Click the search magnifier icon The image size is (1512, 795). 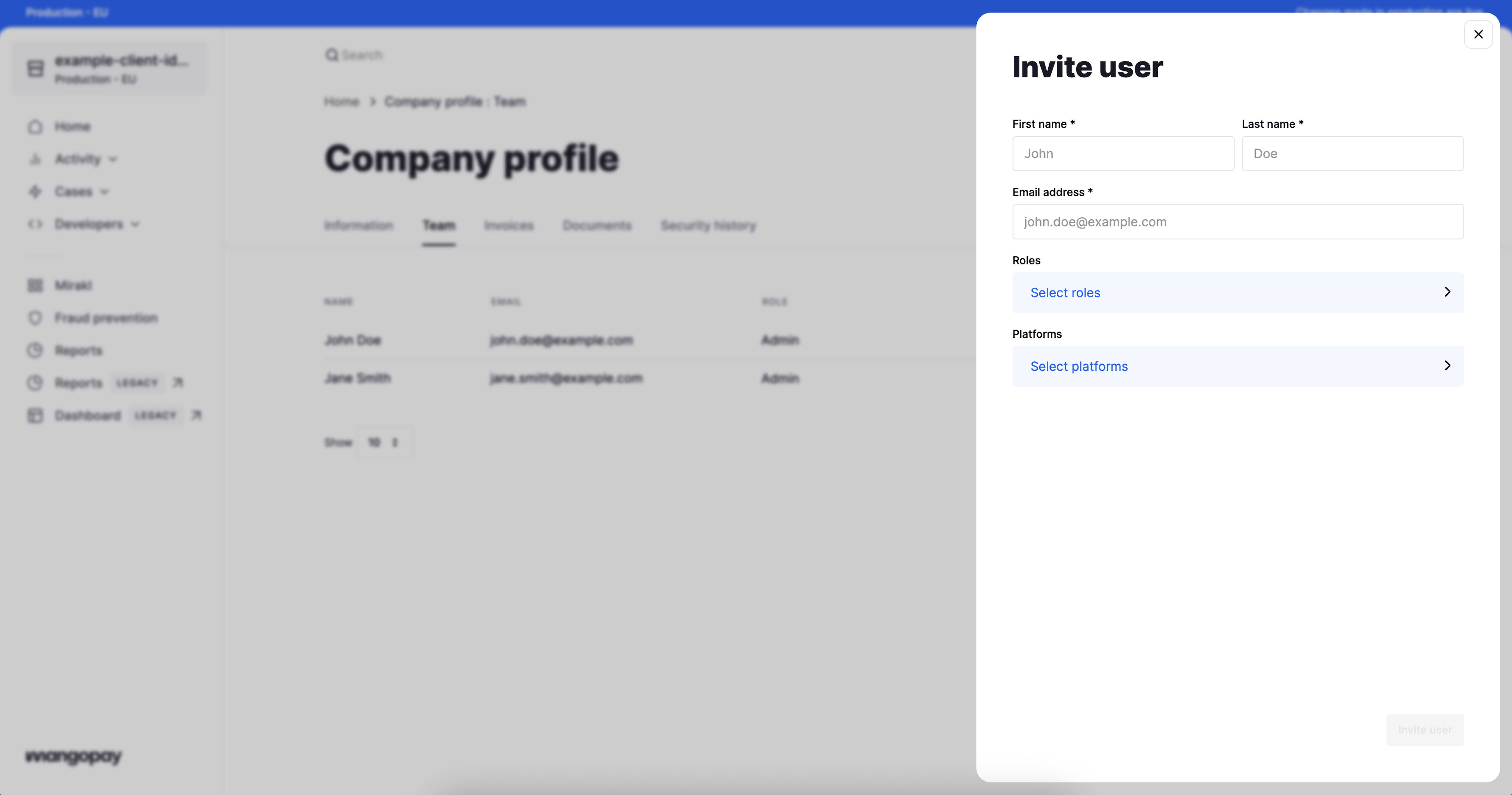point(332,55)
